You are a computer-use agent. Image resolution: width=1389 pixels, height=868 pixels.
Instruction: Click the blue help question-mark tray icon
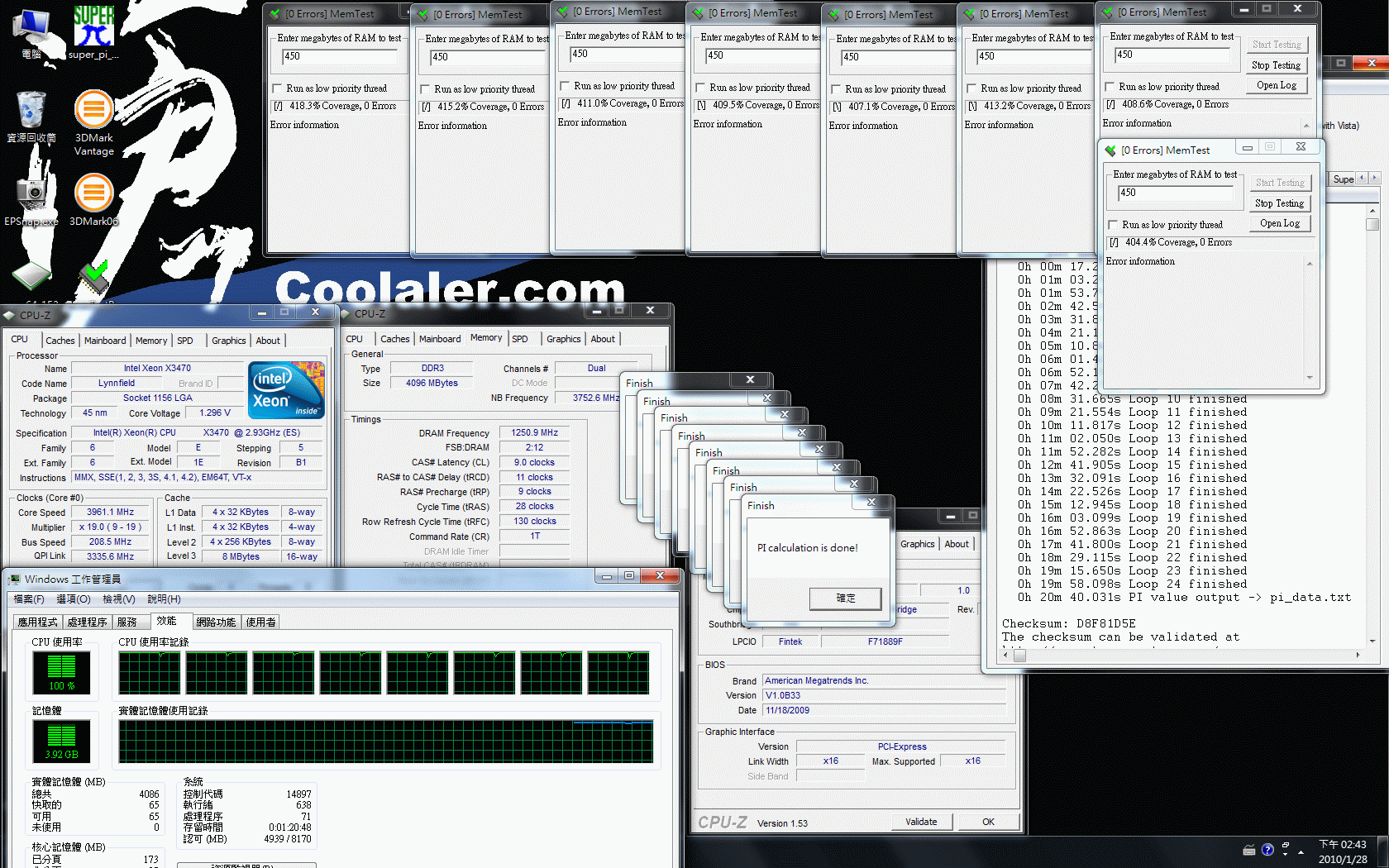pyautogui.click(x=1267, y=850)
